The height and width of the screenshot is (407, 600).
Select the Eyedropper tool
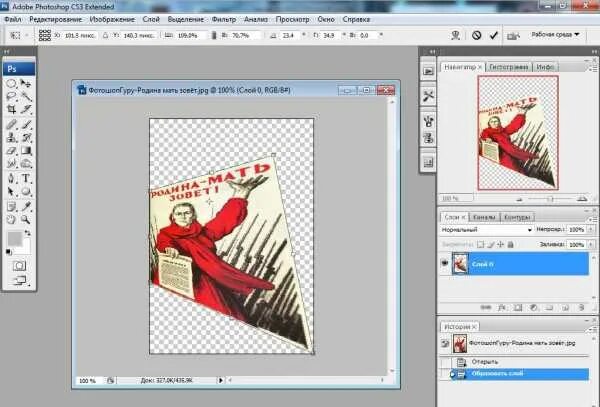pyautogui.click(x=26, y=207)
